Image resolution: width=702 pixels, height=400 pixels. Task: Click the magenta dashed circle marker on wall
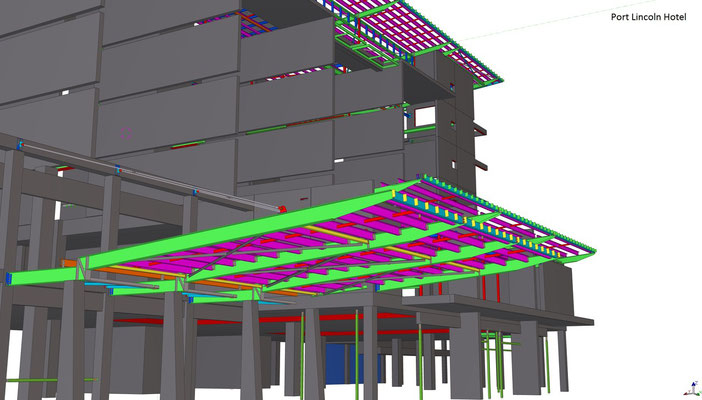pos(126,133)
